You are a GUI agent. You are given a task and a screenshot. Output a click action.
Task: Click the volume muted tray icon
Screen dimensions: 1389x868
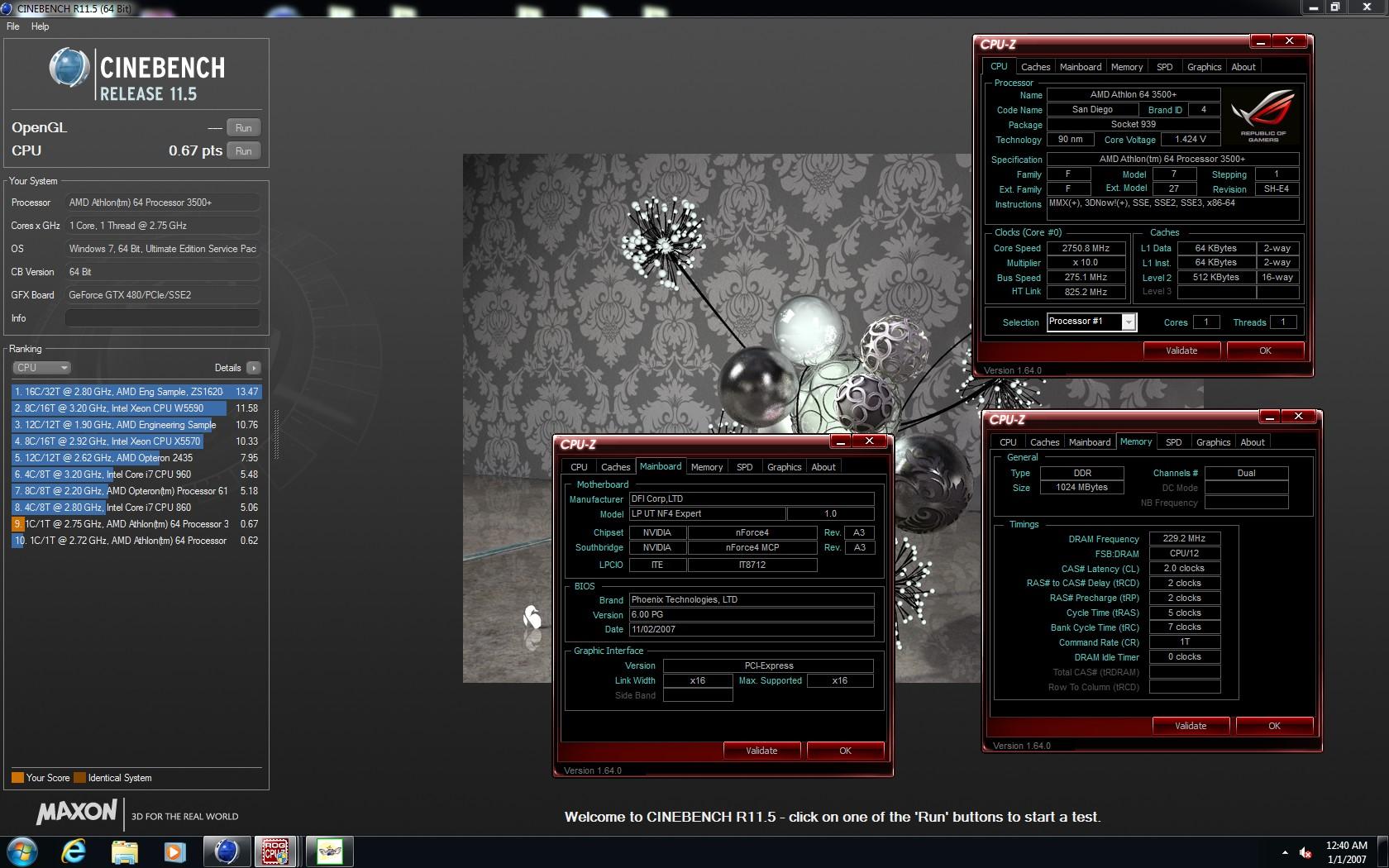coord(1306,852)
